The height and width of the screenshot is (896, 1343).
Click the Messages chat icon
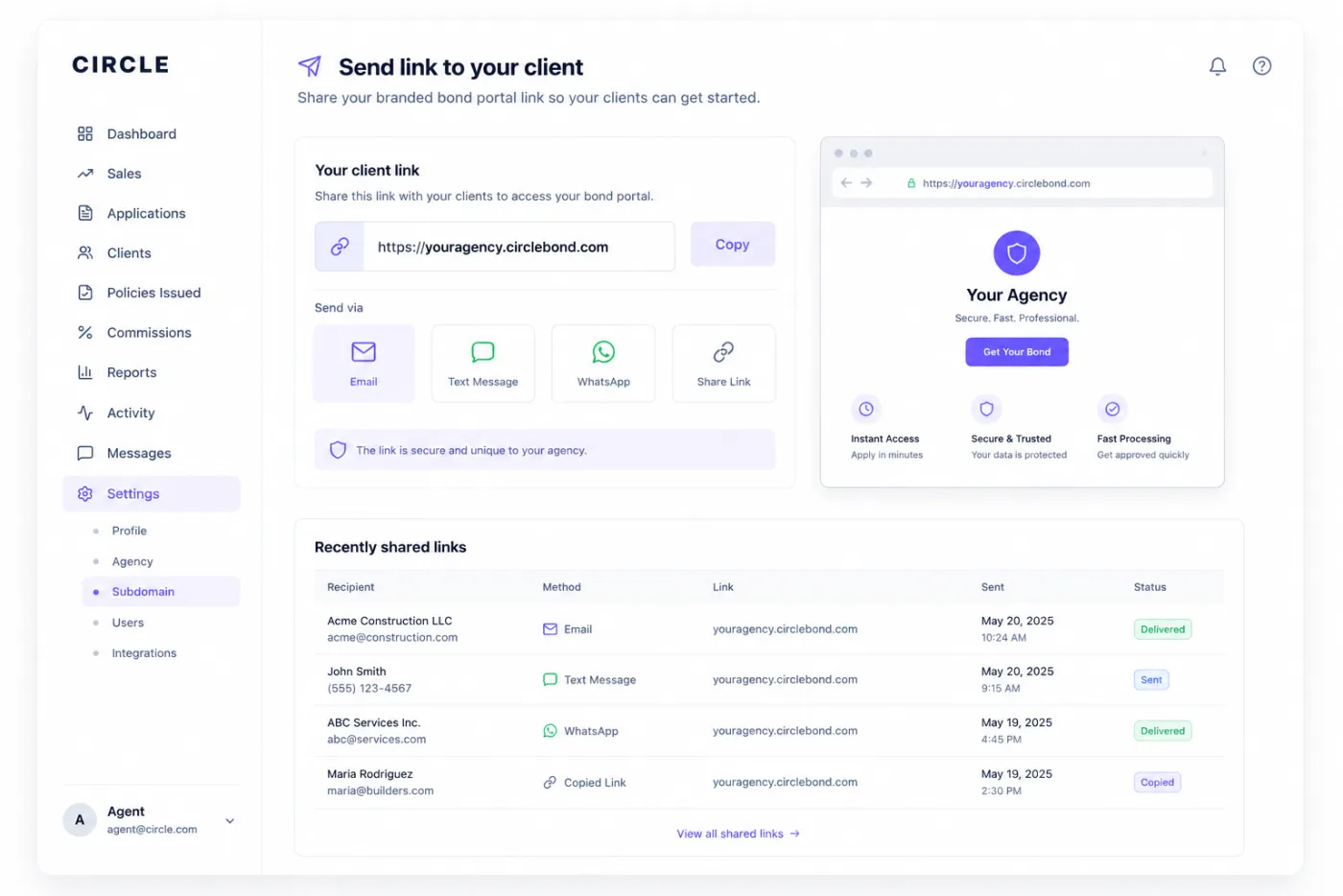pos(85,453)
